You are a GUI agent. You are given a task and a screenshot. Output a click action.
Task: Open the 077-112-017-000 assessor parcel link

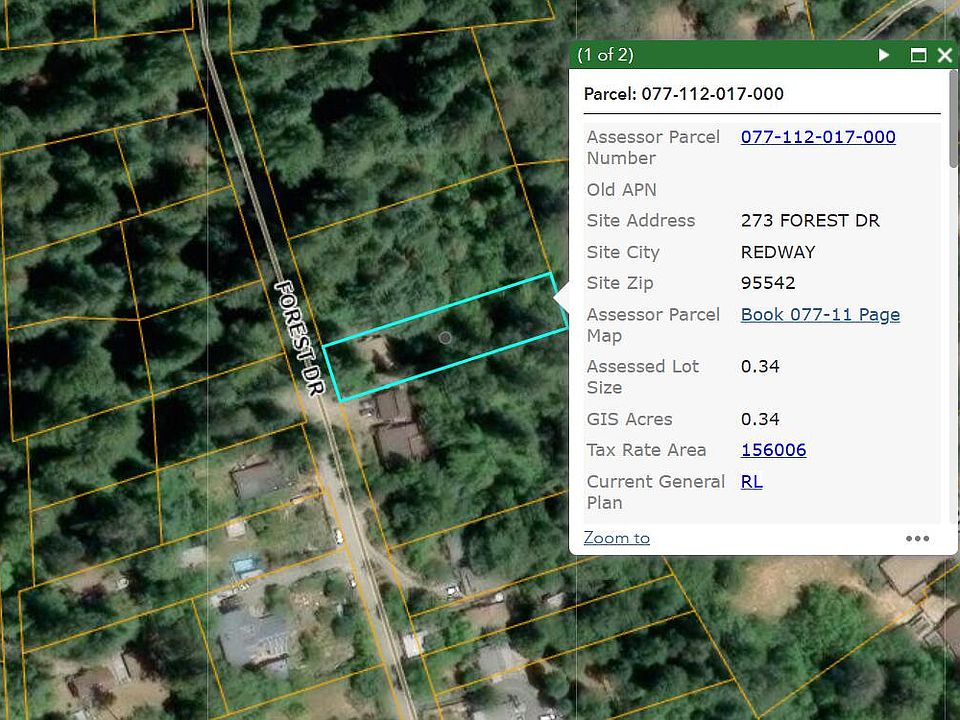[818, 137]
